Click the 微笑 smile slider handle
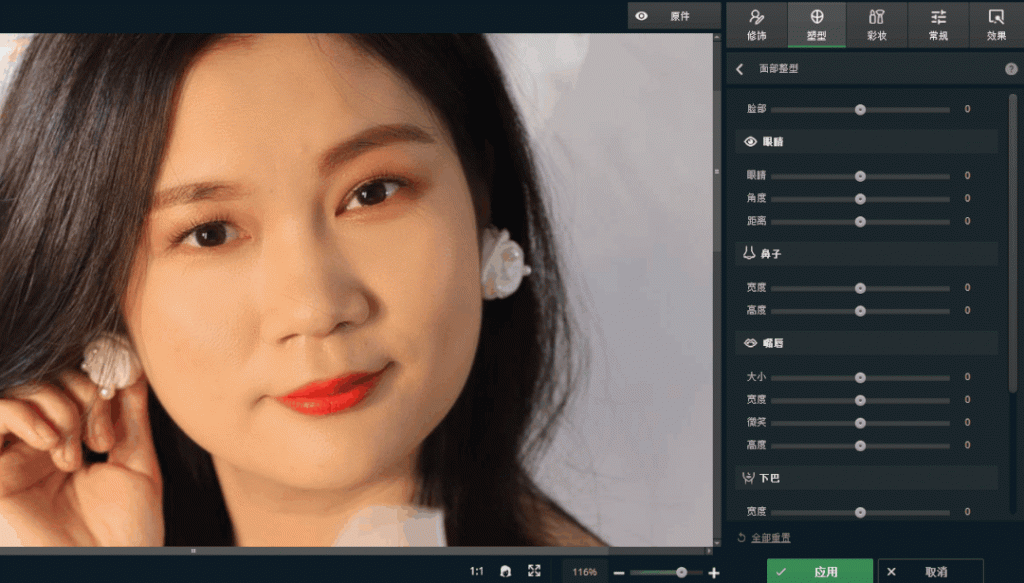 (x=860, y=422)
